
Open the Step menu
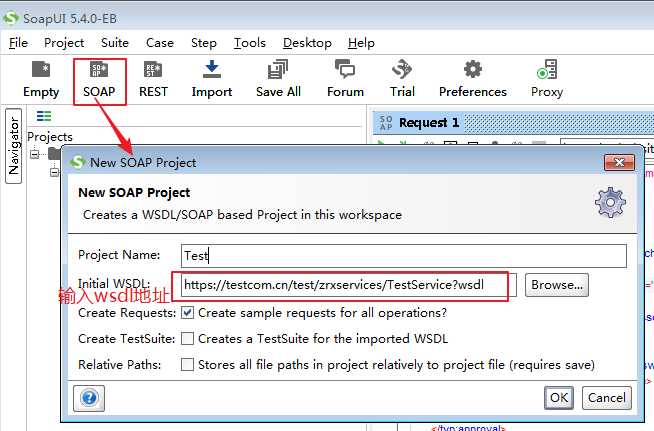(x=204, y=43)
